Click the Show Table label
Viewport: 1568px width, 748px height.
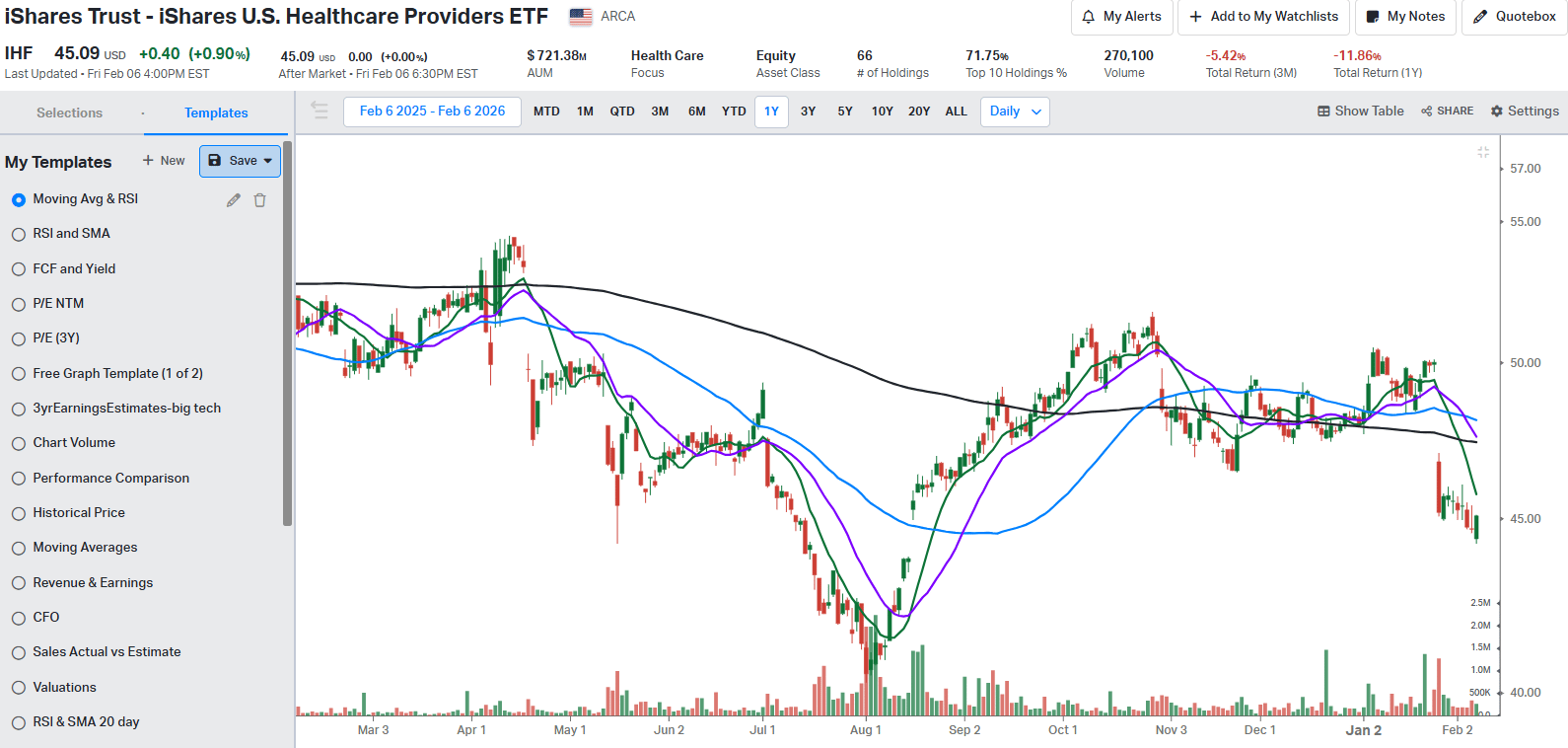1369,112
